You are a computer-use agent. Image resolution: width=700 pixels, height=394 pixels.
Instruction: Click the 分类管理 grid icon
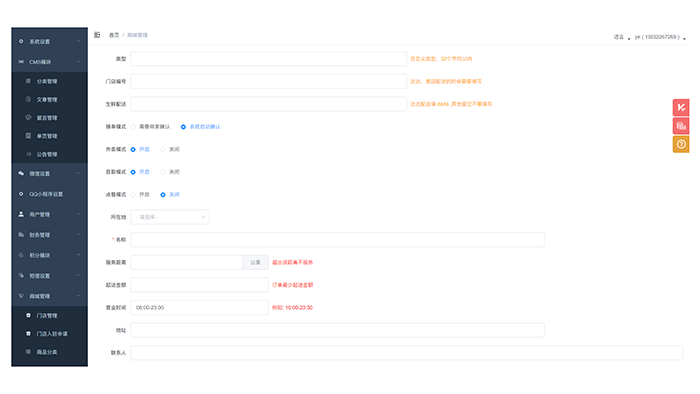[x=28, y=81]
